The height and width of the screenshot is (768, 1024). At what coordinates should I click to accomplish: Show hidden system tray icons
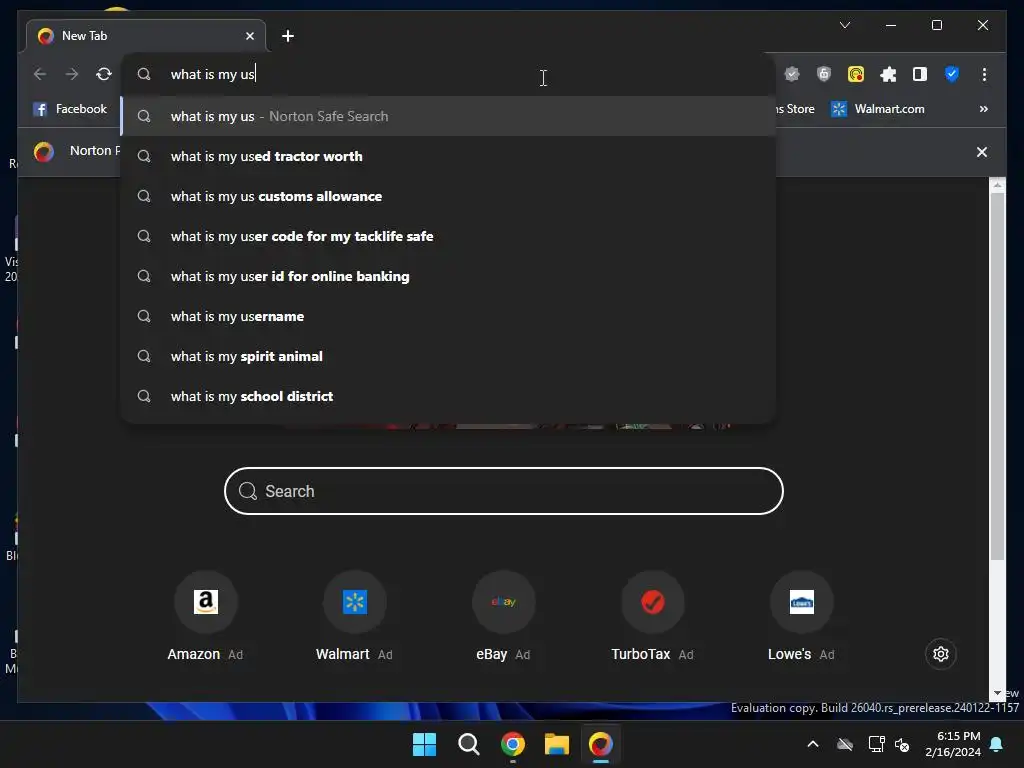813,744
